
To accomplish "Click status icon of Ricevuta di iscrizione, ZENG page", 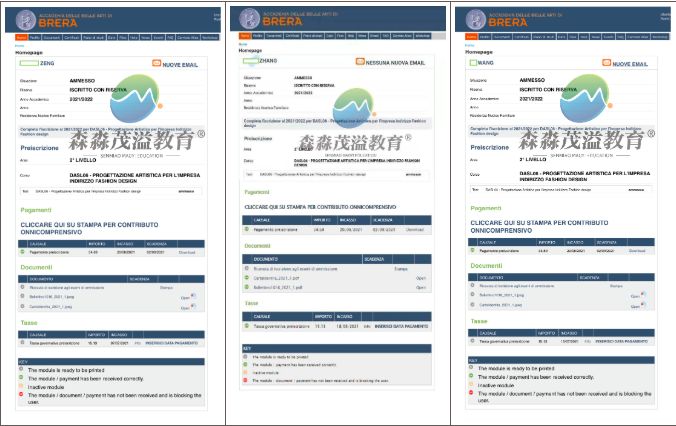I will (22, 287).
